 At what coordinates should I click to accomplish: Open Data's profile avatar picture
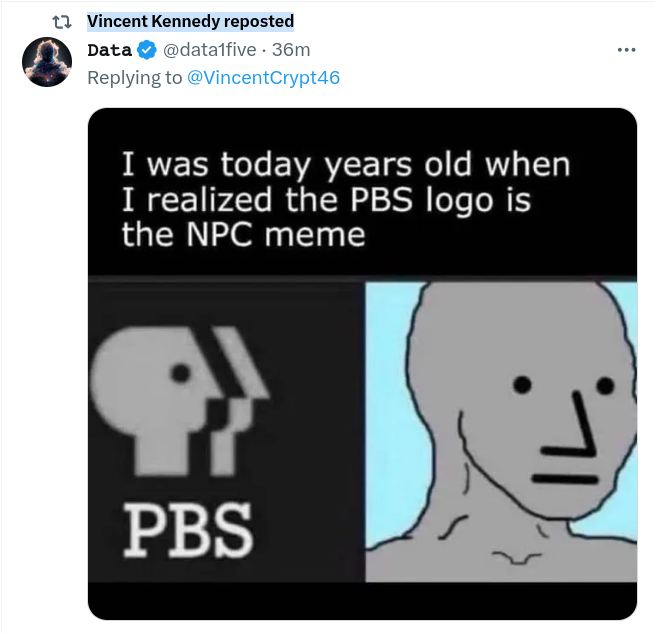(46, 63)
